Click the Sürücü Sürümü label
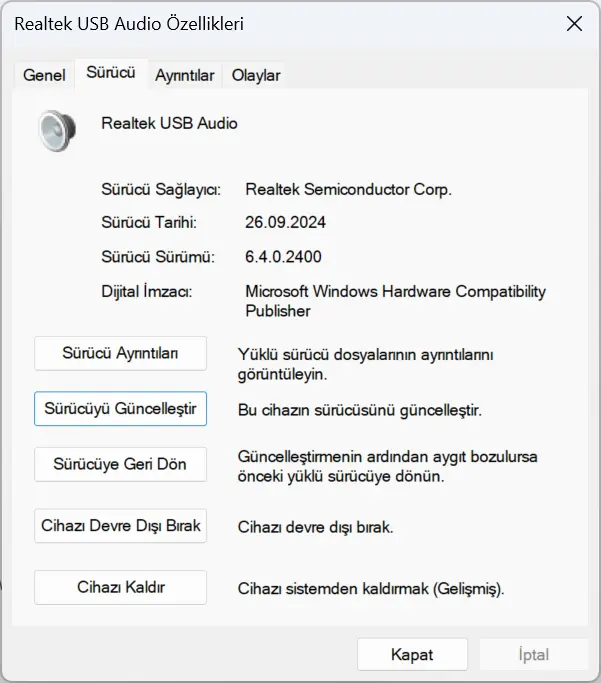 (158, 257)
